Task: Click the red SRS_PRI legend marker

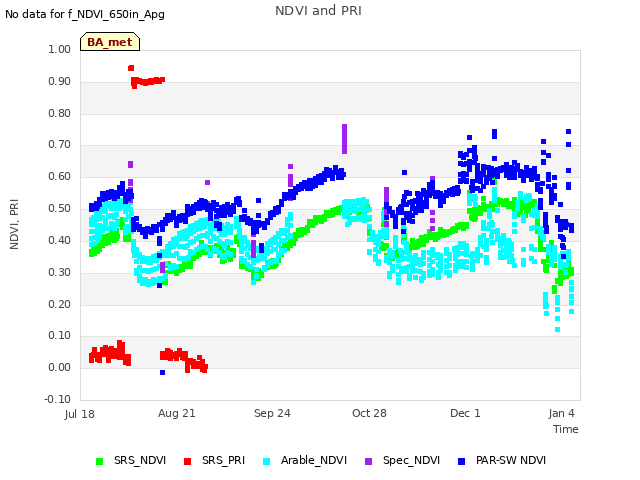Action: pos(187,461)
